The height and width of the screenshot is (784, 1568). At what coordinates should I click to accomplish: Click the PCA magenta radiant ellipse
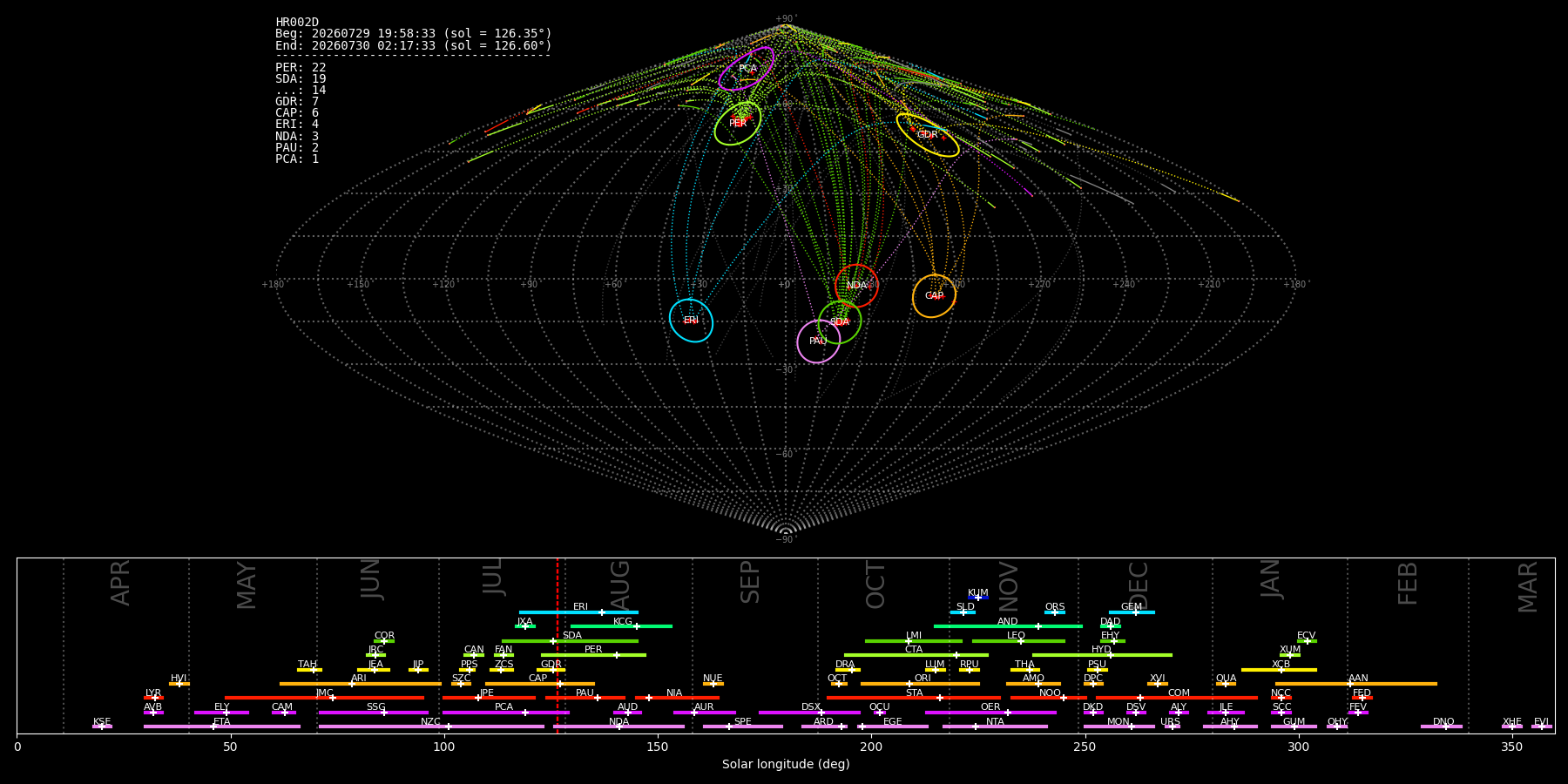pos(747,69)
